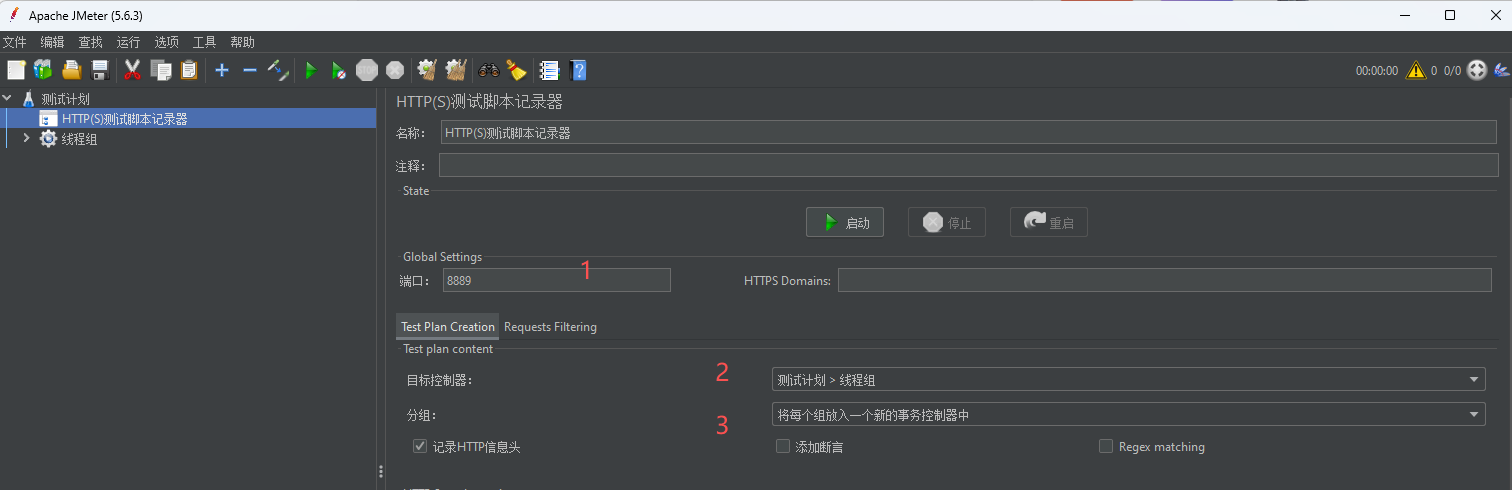
Task: Select 测试计划 in the tree
Action: (65, 99)
